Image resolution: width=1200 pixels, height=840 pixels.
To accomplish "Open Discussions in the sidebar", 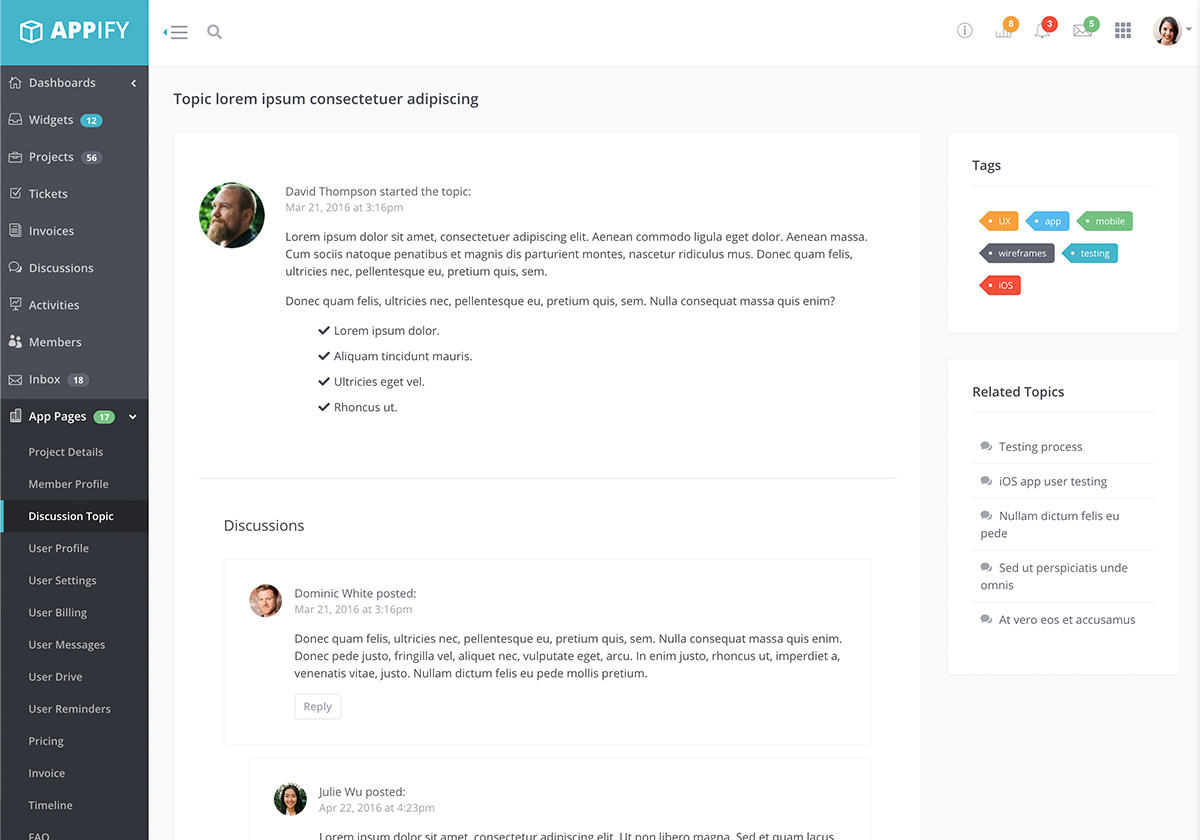I will [x=60, y=268].
